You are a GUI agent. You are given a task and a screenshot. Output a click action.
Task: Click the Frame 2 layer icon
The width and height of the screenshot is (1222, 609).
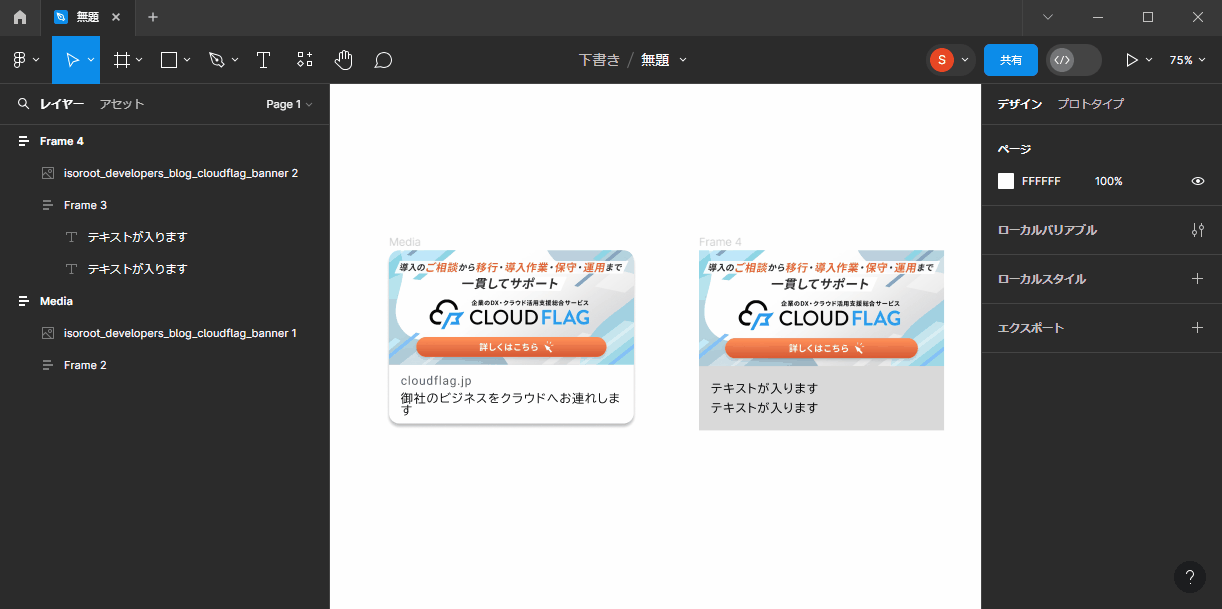click(47, 365)
